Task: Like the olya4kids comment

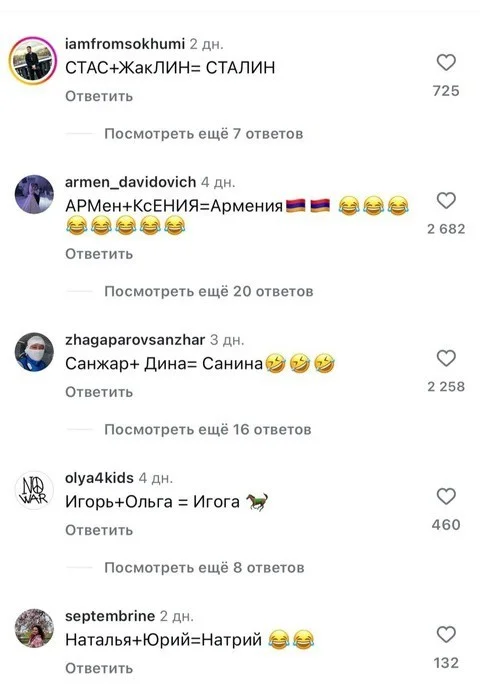Action: tap(446, 496)
